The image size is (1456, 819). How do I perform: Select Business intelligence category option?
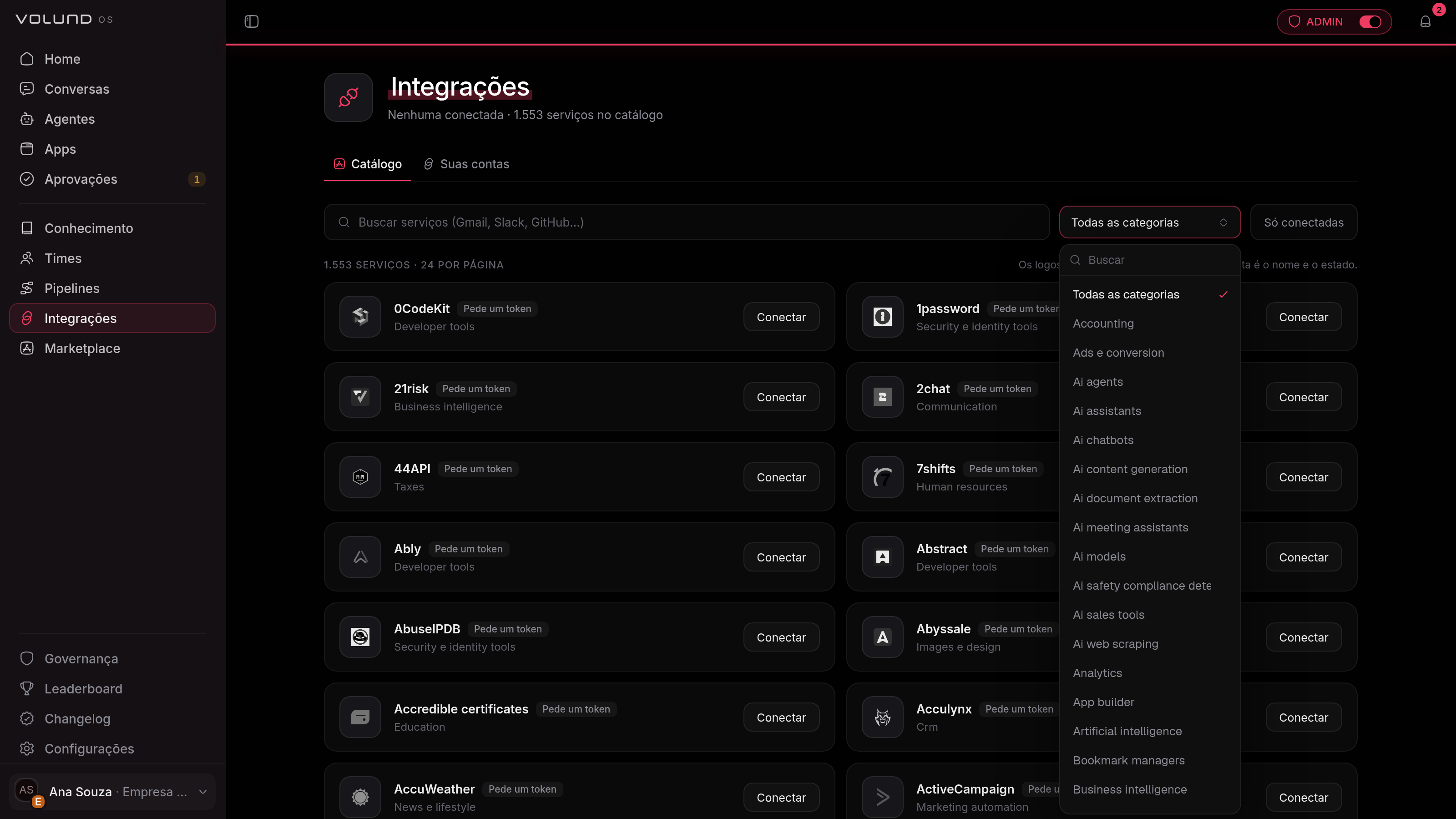(1150, 789)
